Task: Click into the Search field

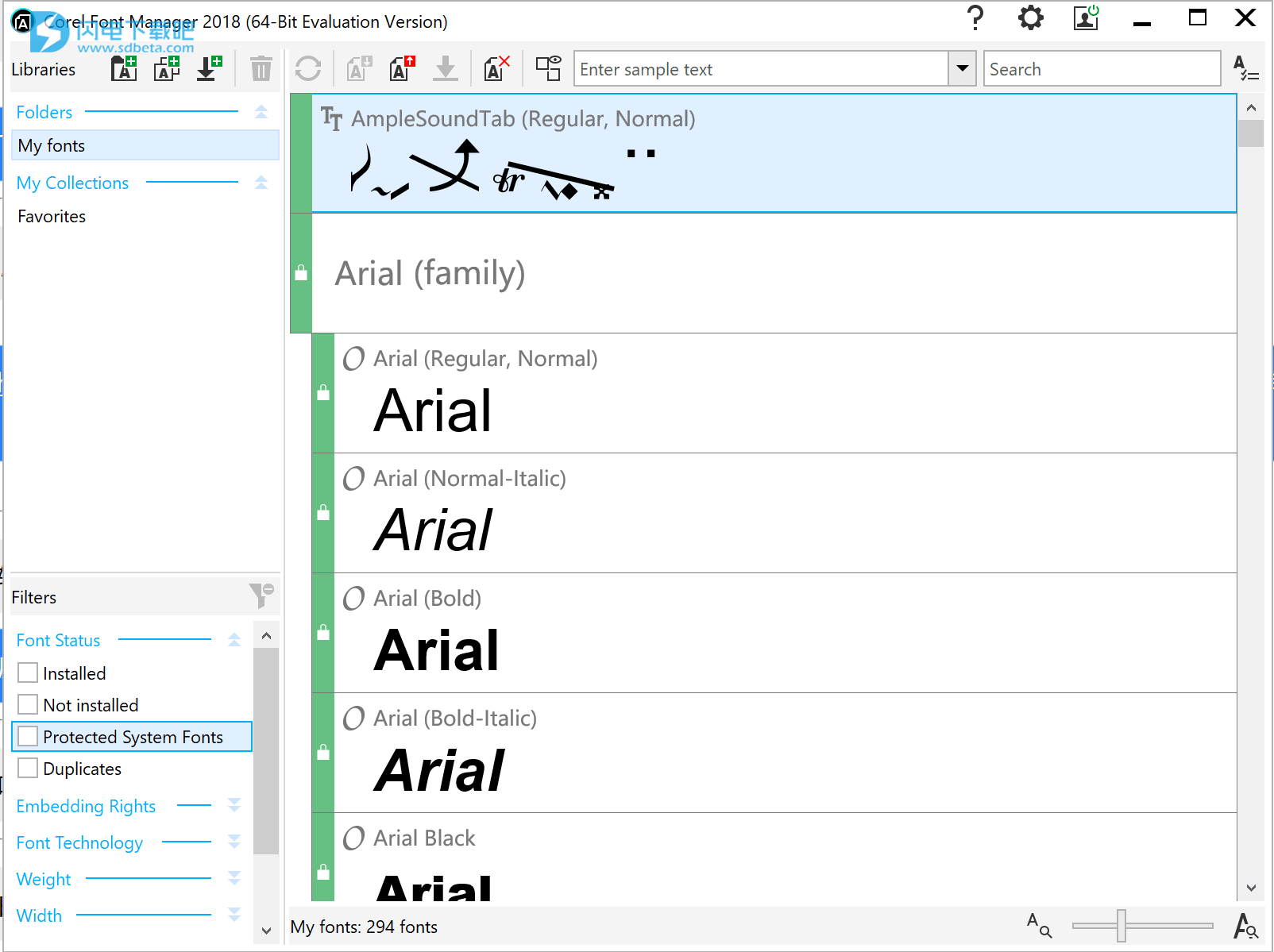Action: click(1101, 69)
